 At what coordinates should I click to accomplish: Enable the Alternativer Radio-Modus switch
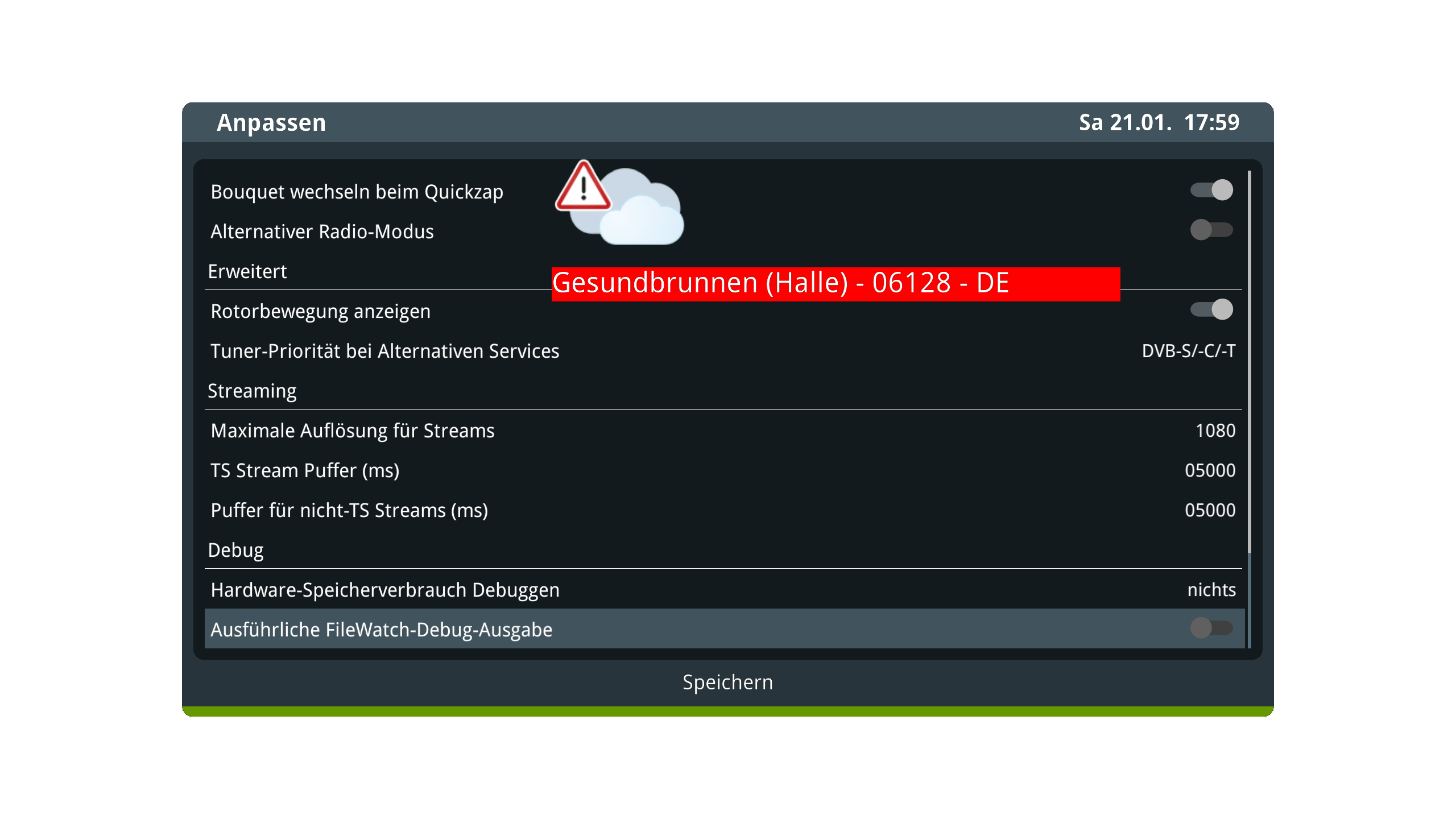tap(1211, 230)
